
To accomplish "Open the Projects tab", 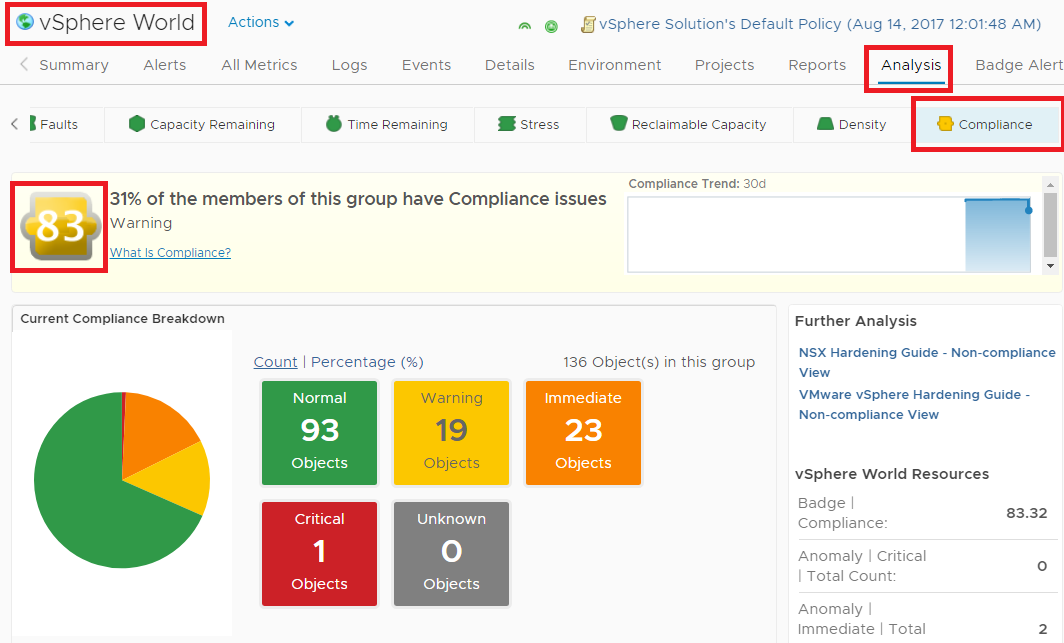I will pyautogui.click(x=724, y=65).
